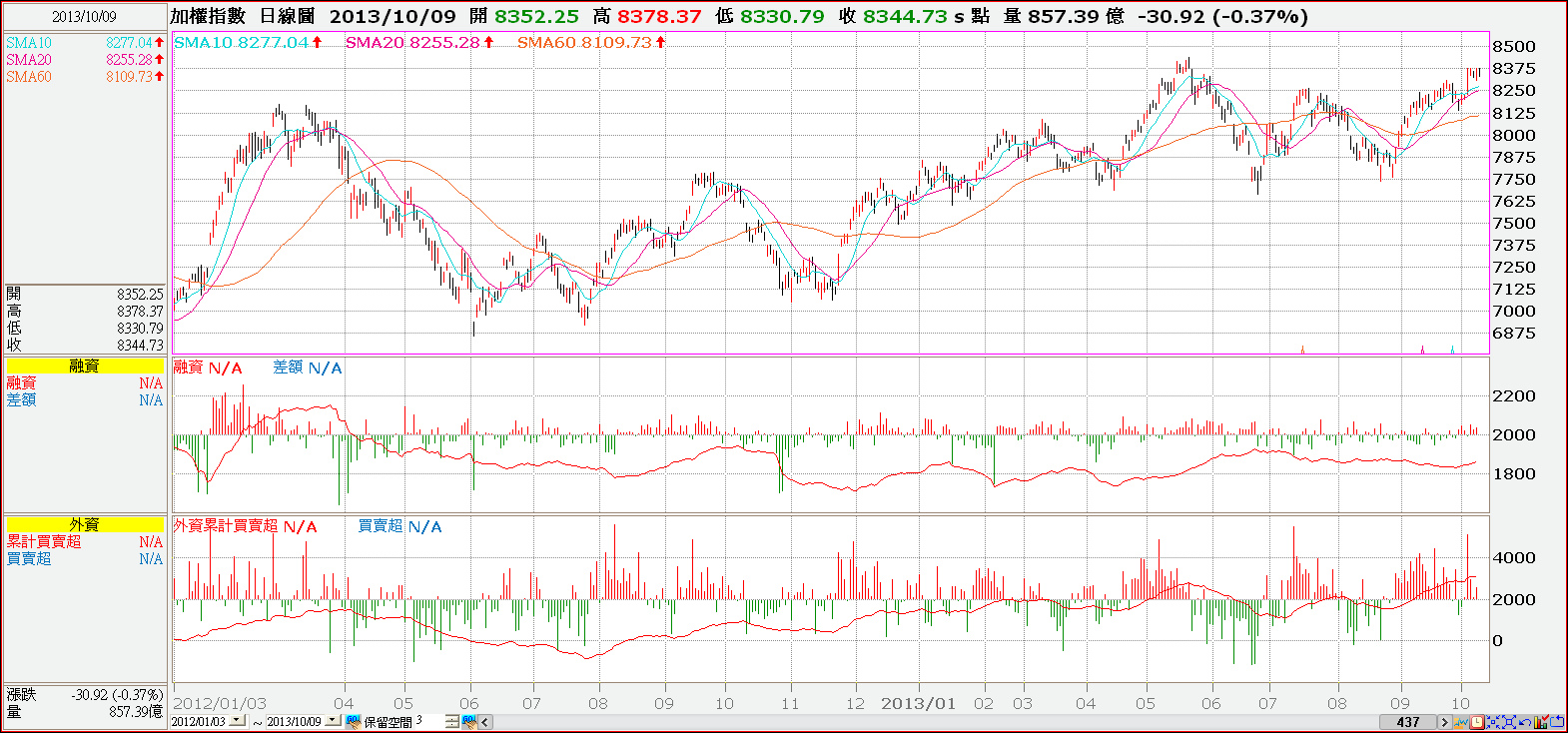
Task: Click the close price 8344.73 in left panel
Action: click(x=140, y=346)
